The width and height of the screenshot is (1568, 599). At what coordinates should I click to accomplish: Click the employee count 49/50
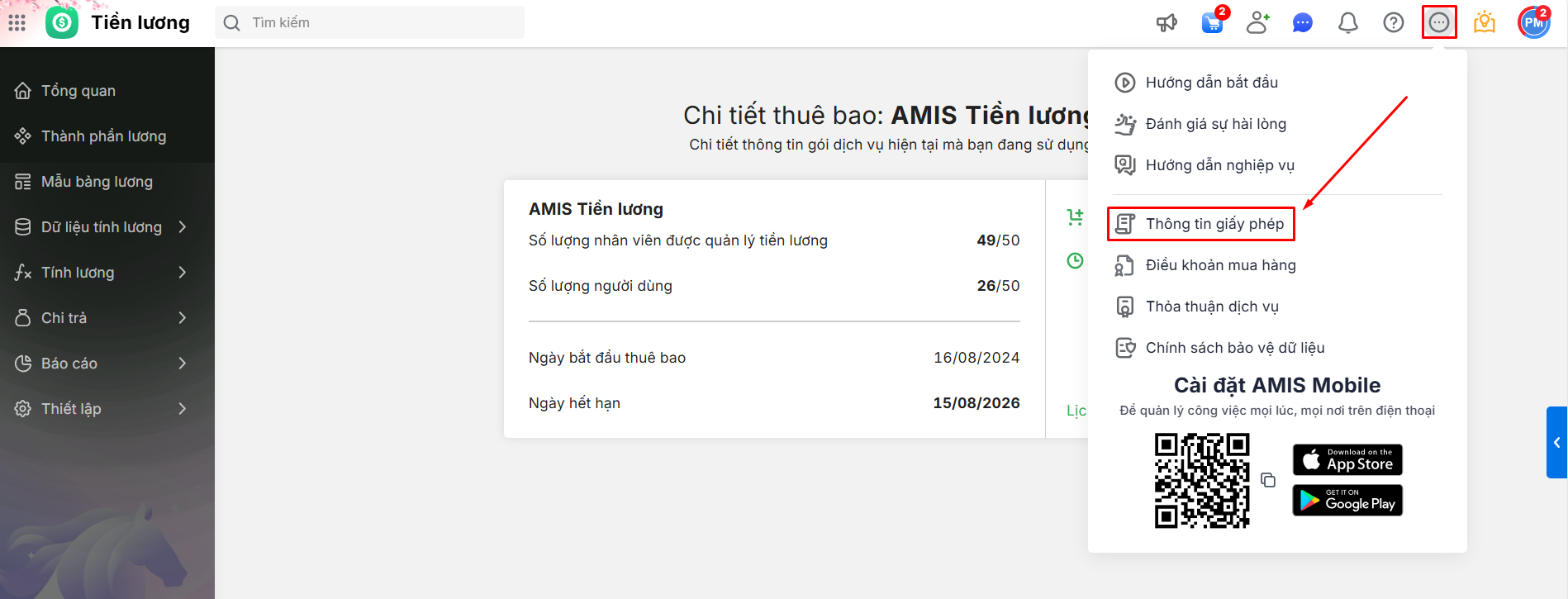tap(998, 240)
